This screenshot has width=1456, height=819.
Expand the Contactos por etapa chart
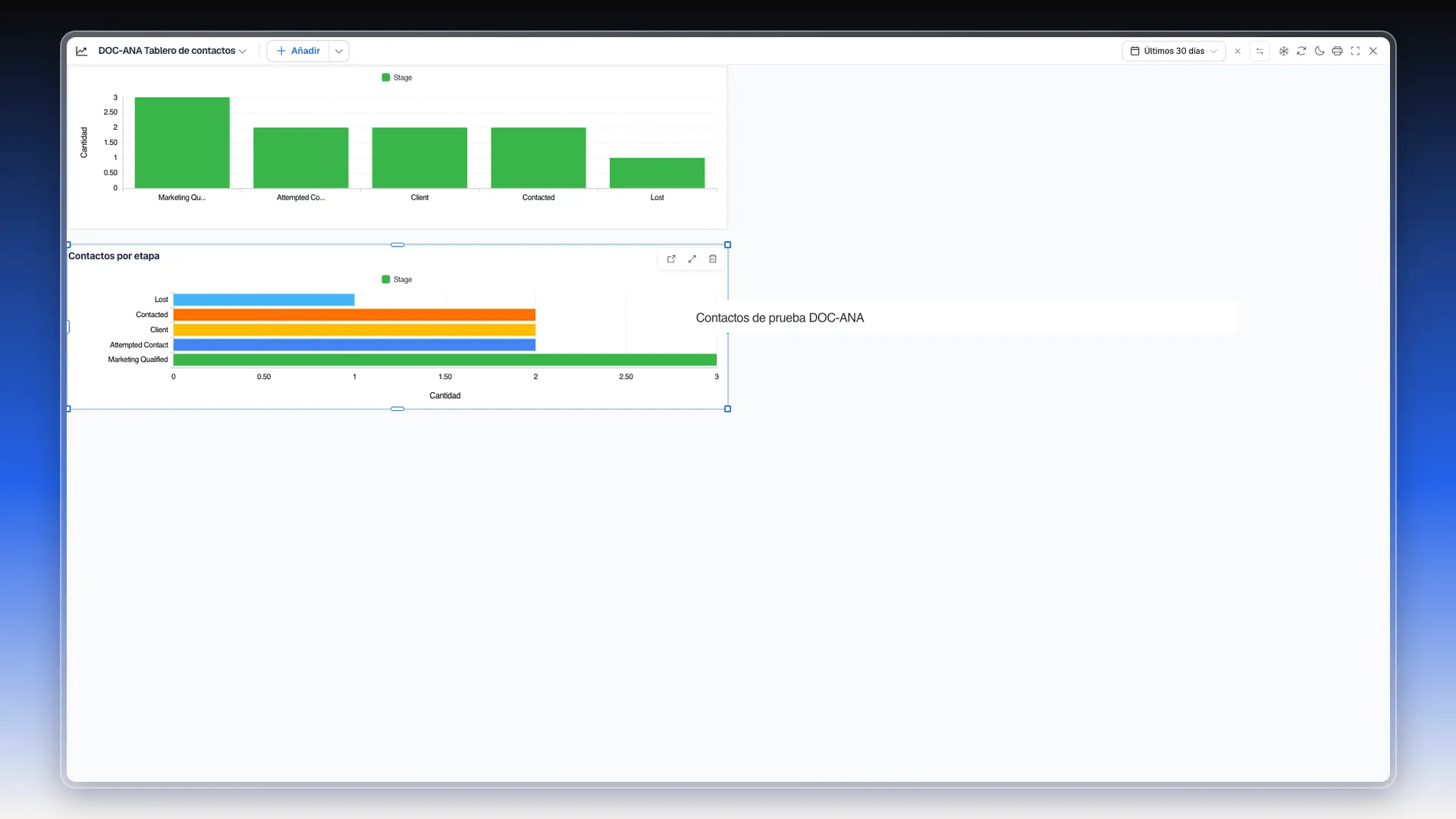tap(692, 259)
